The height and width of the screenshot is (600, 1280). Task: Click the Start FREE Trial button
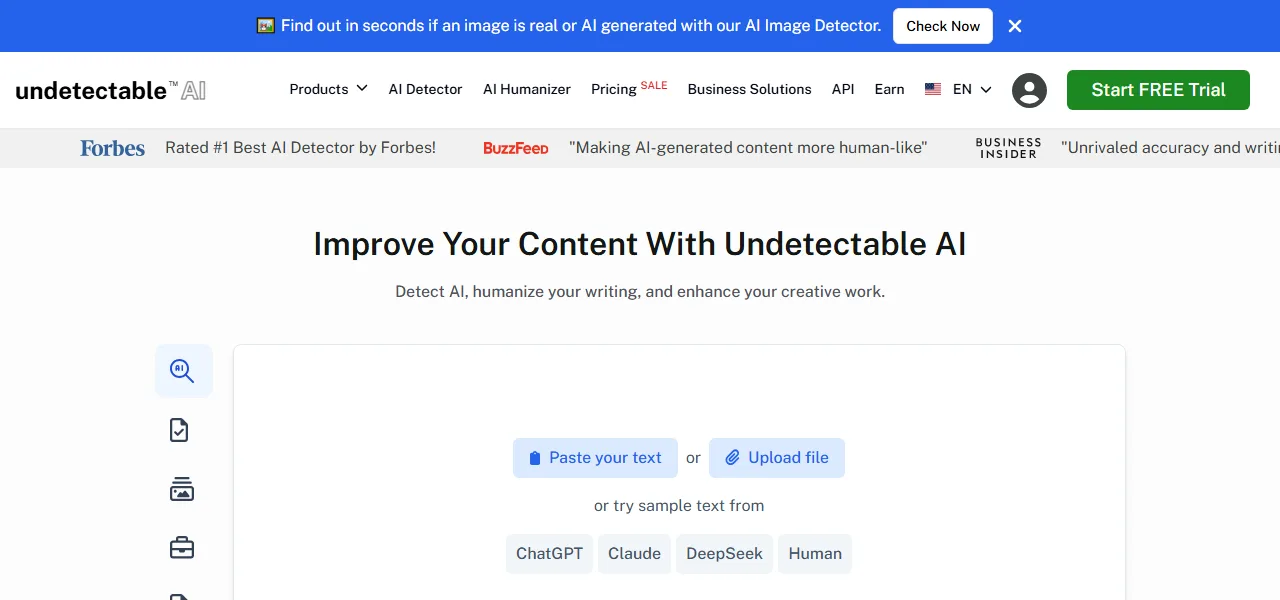coord(1158,90)
